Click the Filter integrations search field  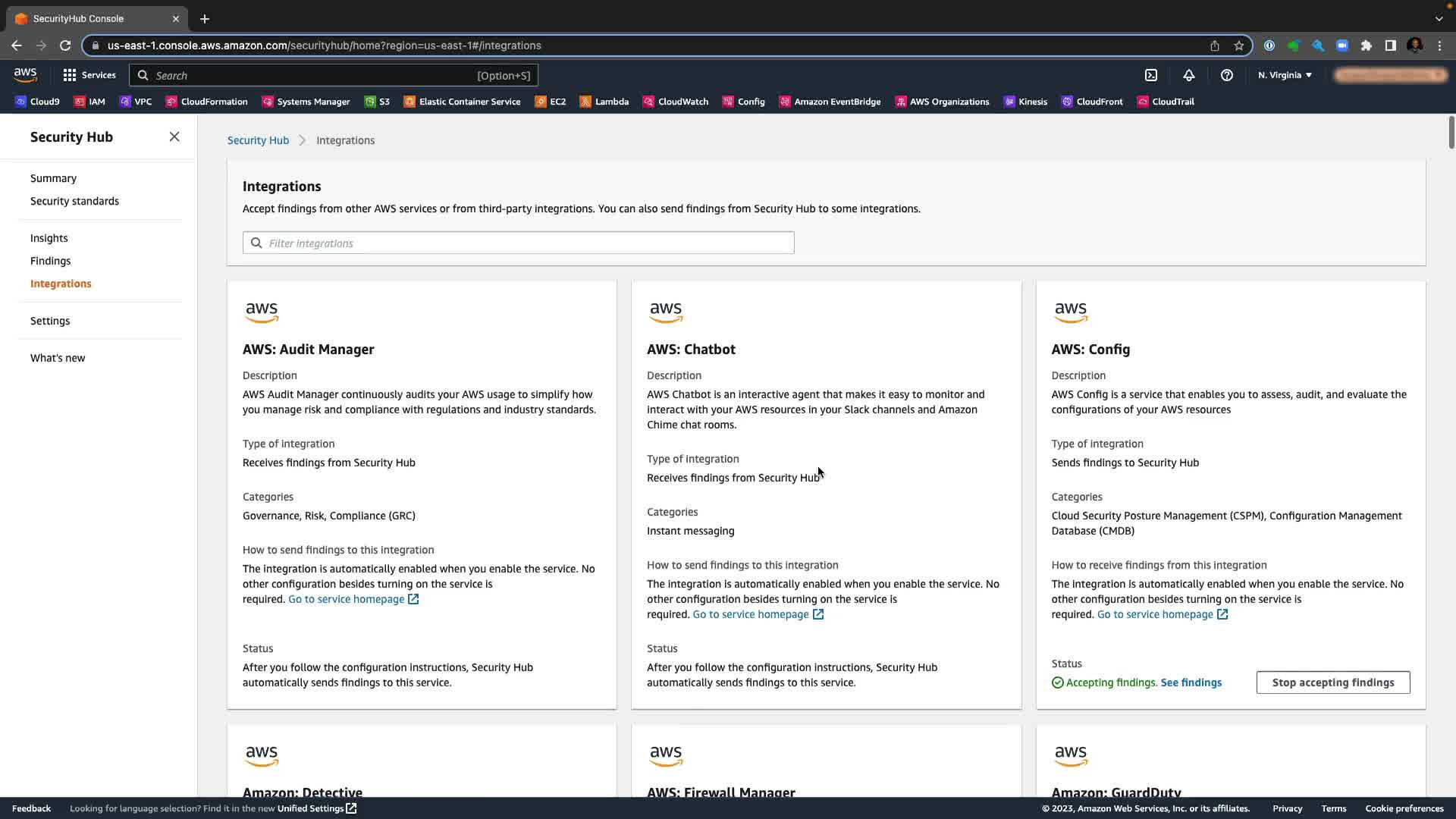pyautogui.click(x=519, y=243)
